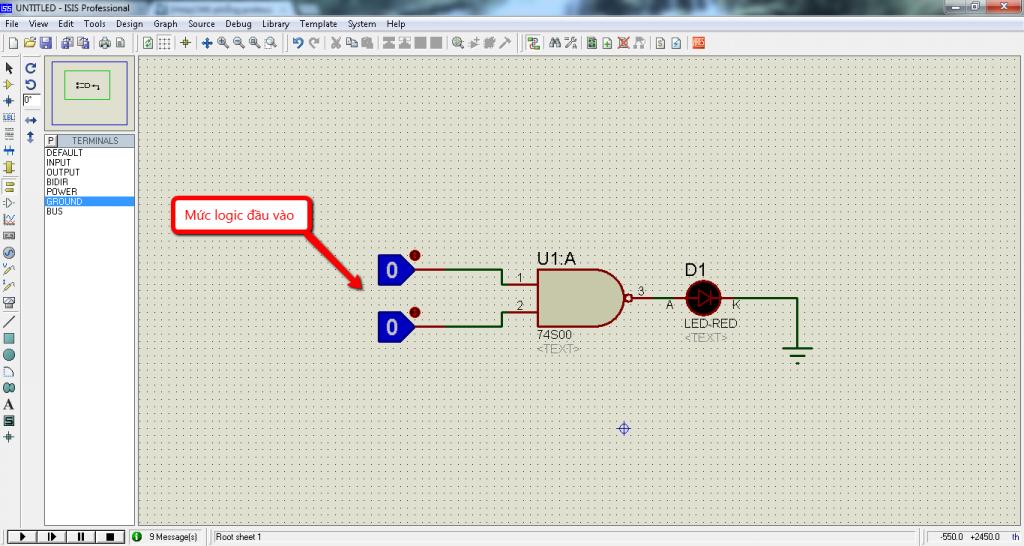The image size is (1024, 546).
Task: Center the view with the pan icon
Action: [x=207, y=43]
